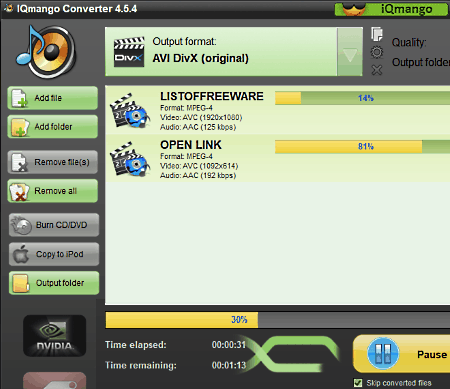450x389 pixels.
Task: Pause the conversion process
Action: pos(402,354)
